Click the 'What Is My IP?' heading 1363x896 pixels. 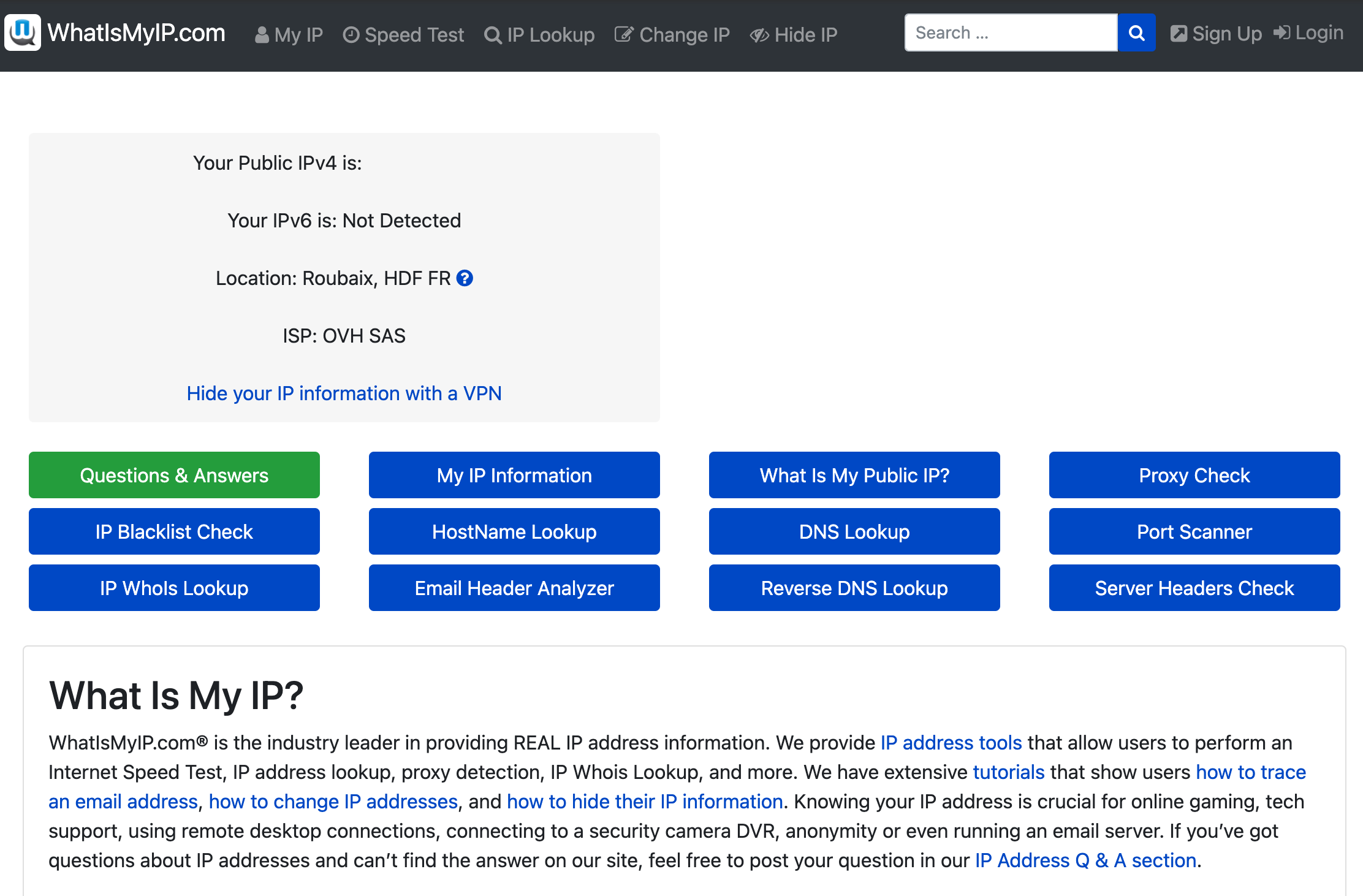(x=177, y=696)
